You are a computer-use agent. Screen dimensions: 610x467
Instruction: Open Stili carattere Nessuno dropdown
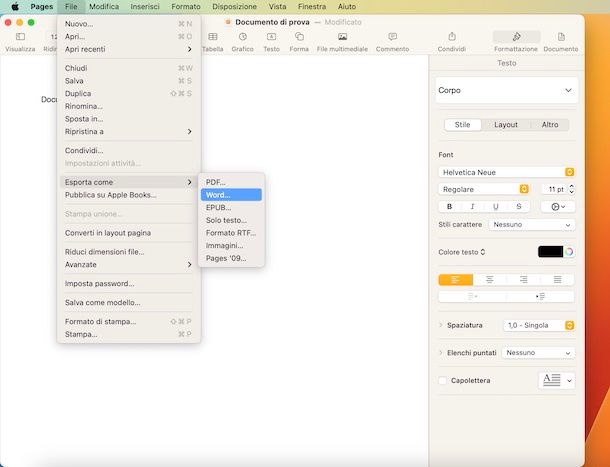pos(532,225)
